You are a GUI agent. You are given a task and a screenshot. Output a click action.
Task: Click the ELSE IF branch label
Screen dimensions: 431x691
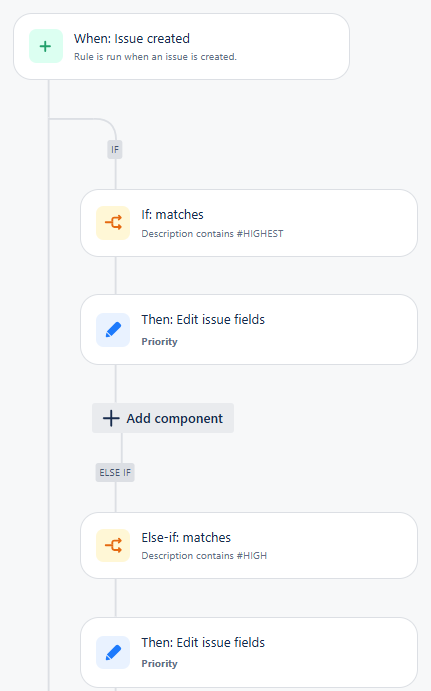[115, 472]
